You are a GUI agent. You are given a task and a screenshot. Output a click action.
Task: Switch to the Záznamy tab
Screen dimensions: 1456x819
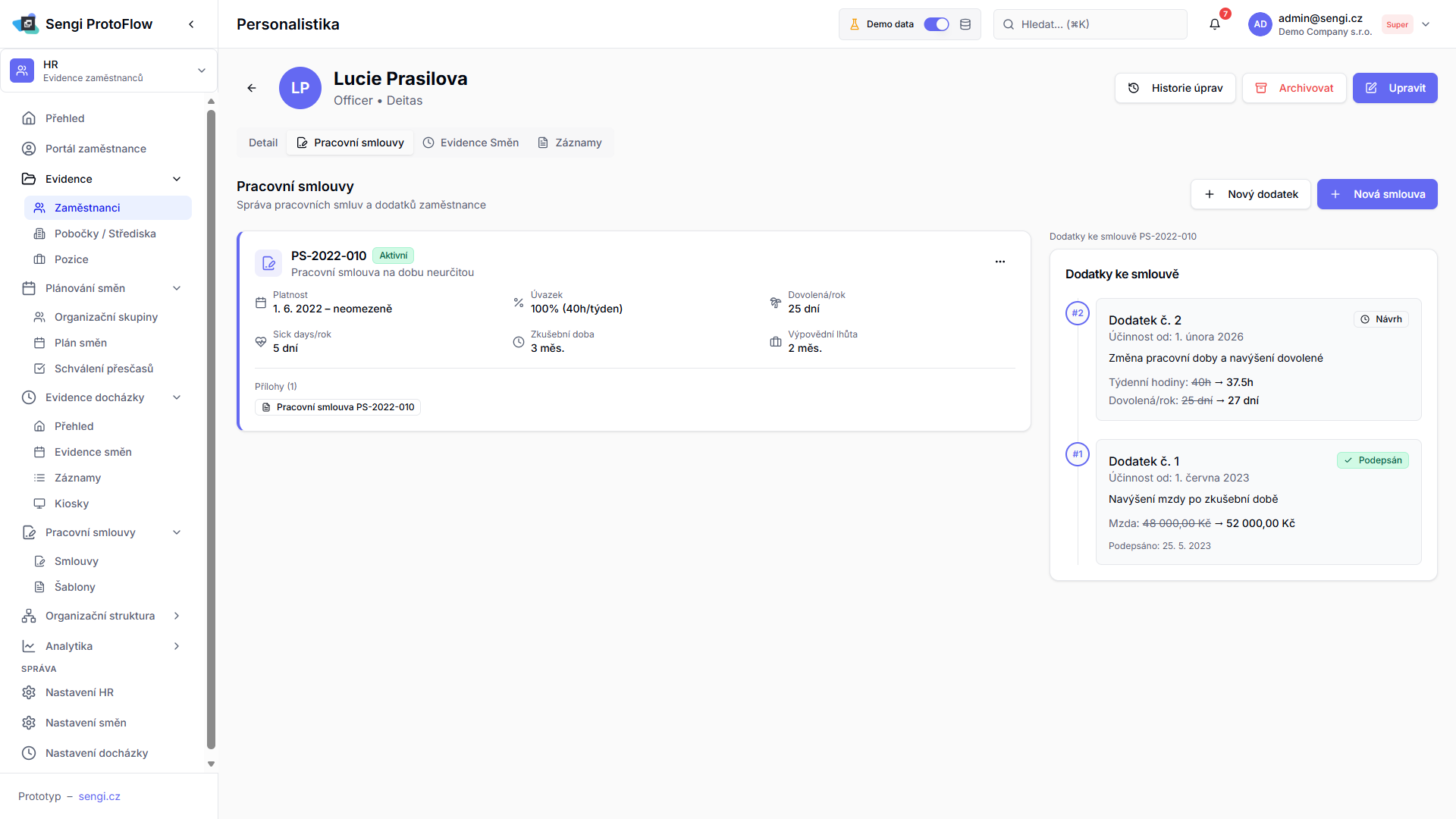570,143
